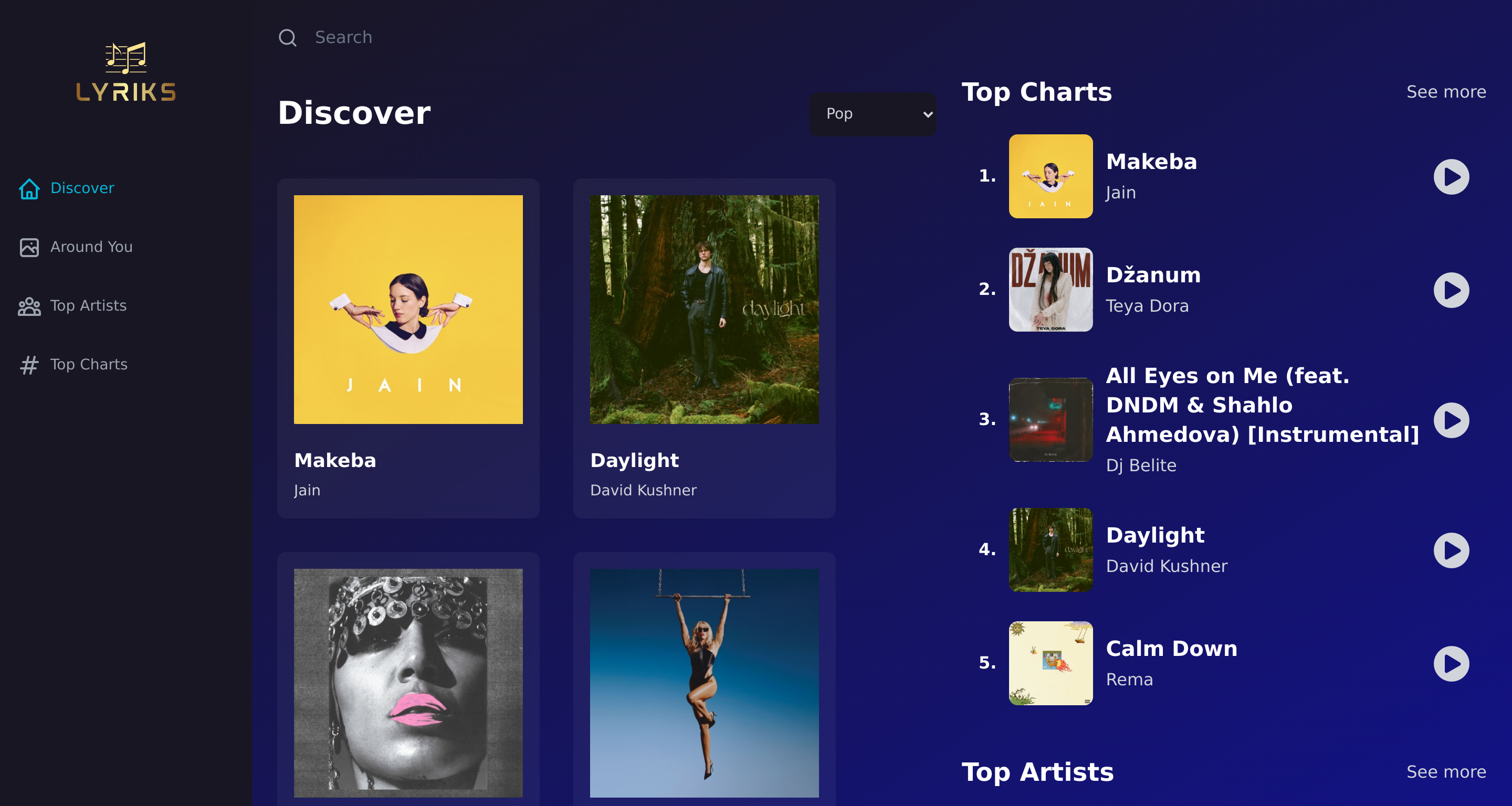Click the Discover home icon
The width and height of the screenshot is (1512, 806).
(29, 188)
